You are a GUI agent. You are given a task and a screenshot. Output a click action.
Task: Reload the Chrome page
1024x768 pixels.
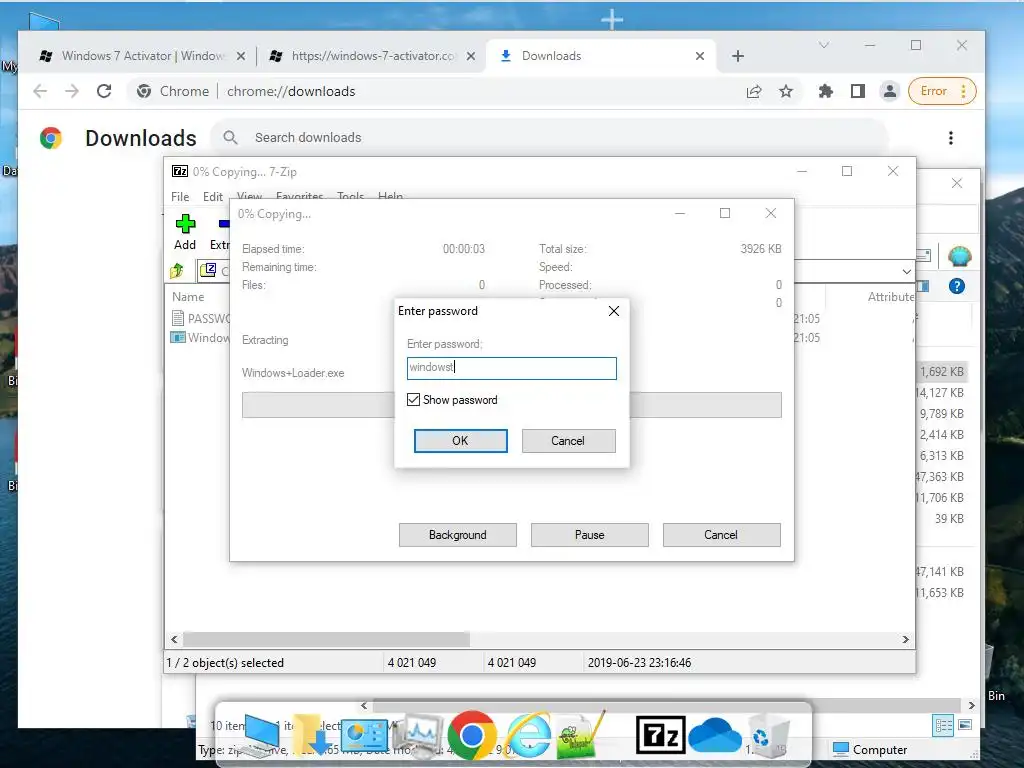coord(104,91)
